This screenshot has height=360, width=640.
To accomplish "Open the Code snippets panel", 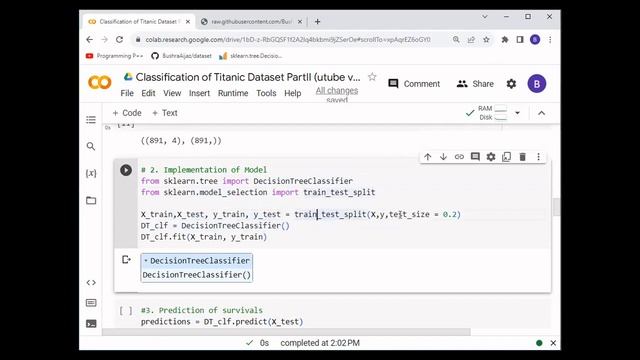I will pos(91,282).
